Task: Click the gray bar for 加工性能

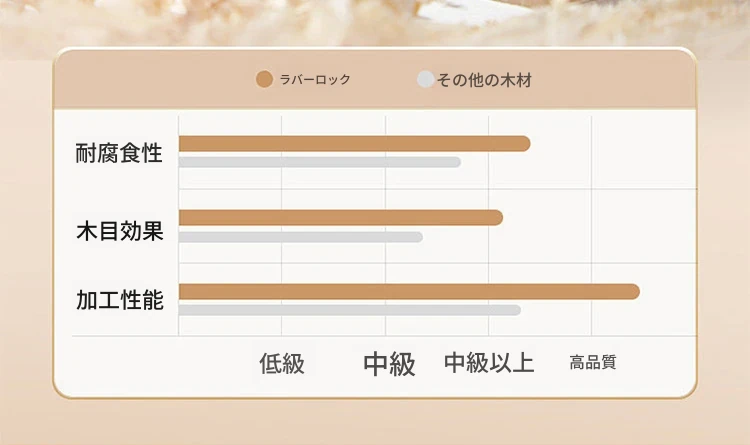Action: click(350, 310)
